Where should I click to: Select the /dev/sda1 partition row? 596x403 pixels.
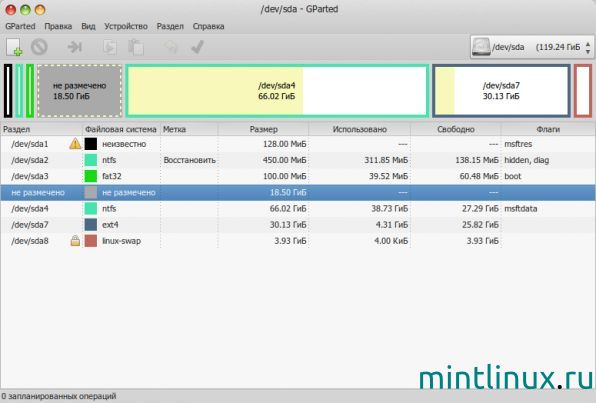click(x=298, y=144)
